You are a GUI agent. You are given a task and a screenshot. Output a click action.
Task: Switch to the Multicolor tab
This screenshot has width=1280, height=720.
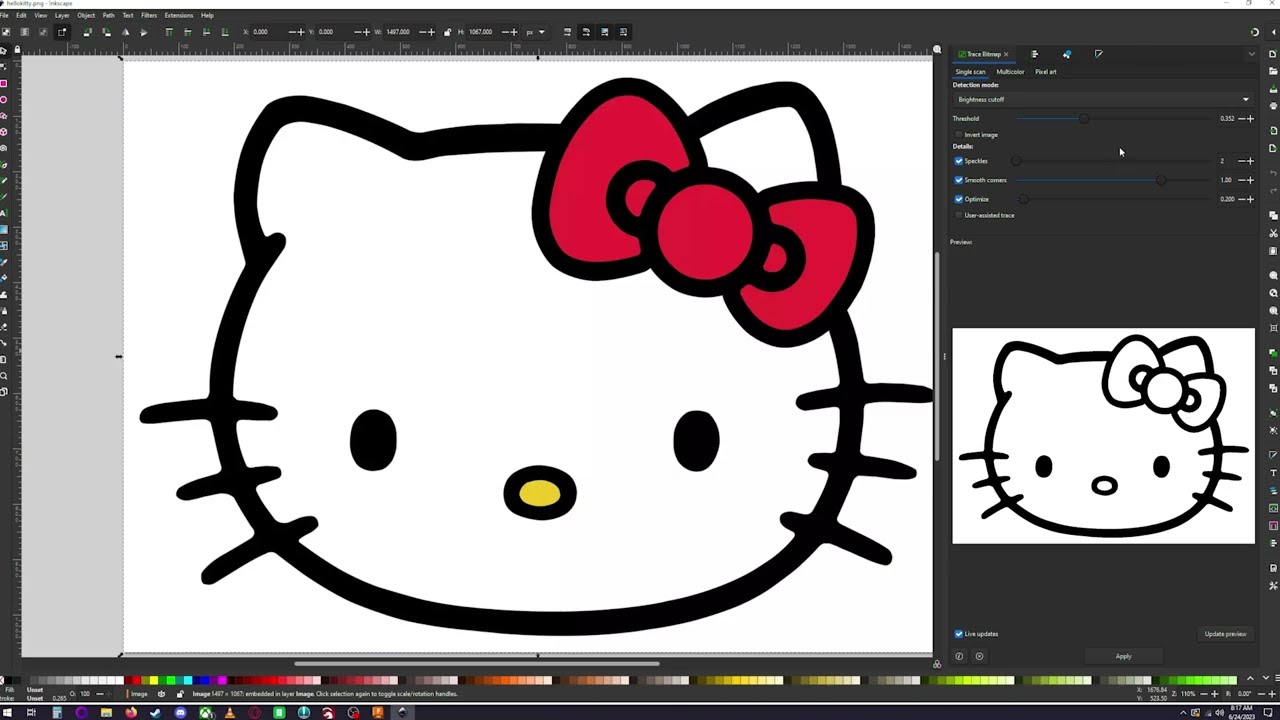point(1010,72)
